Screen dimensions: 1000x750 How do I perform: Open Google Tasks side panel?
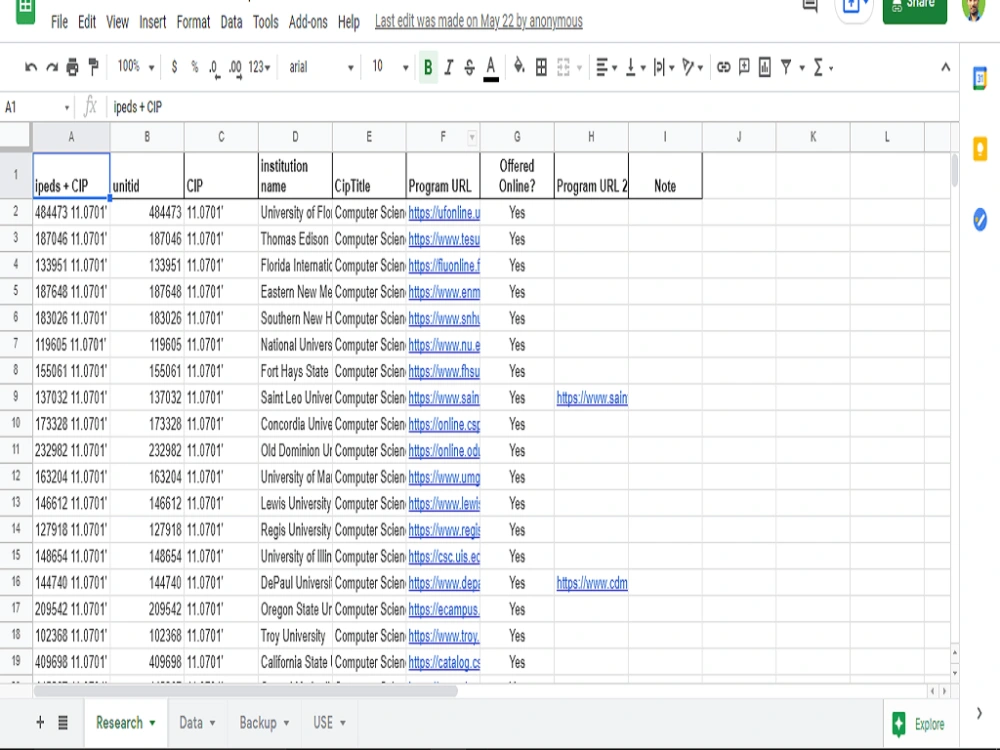point(980,219)
